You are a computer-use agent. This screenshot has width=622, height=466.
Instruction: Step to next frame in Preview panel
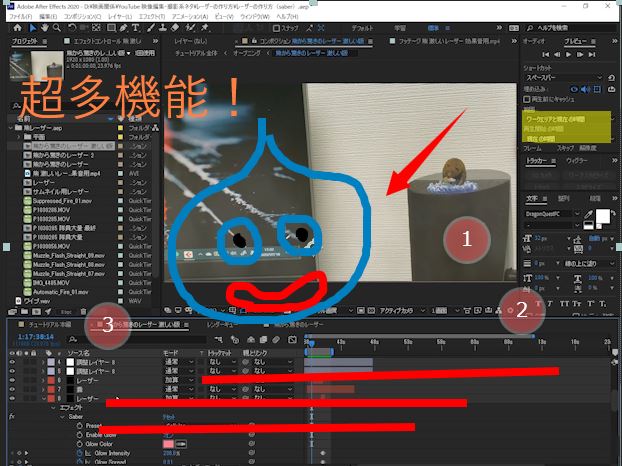580,54
